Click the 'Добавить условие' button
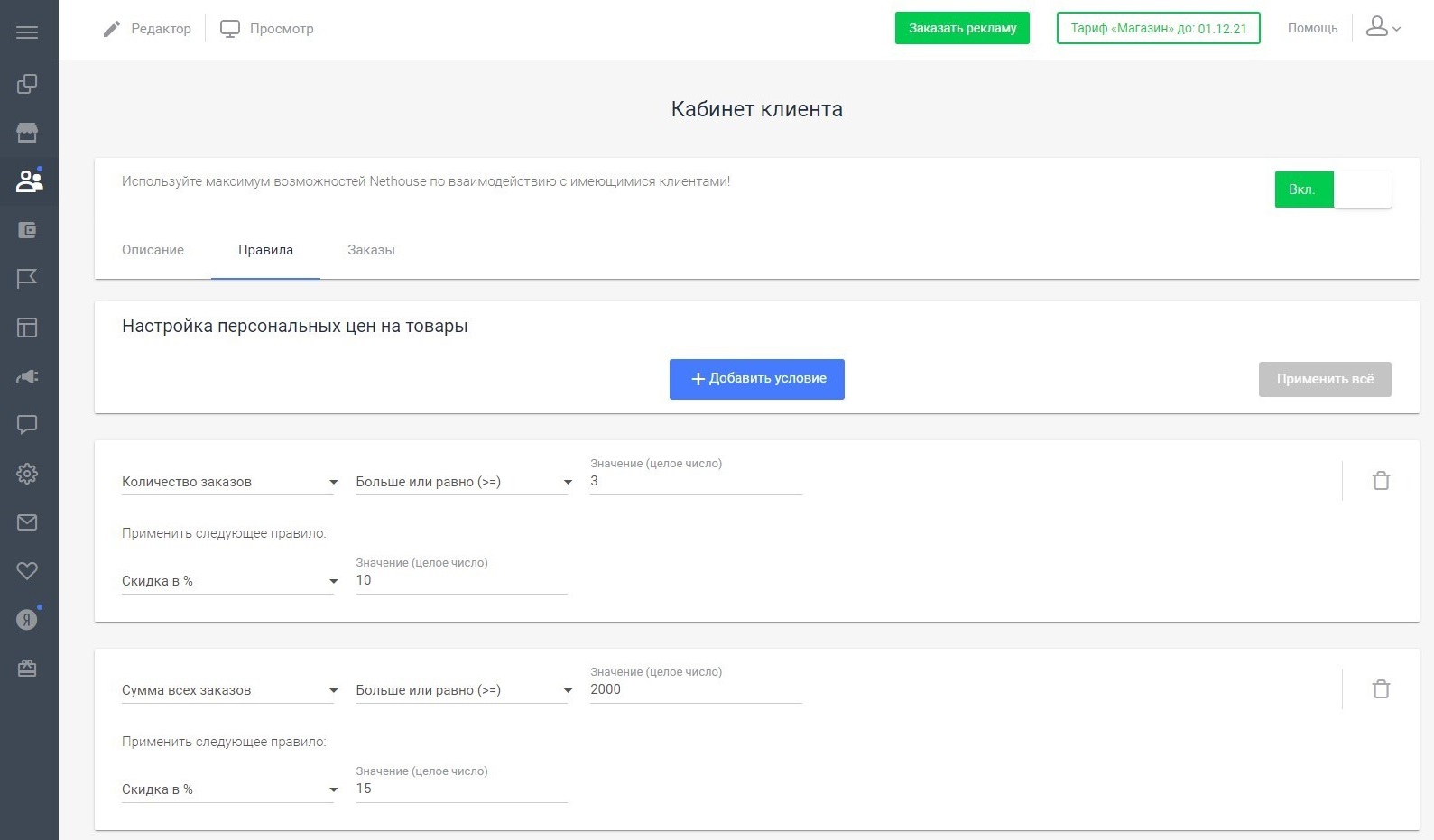 click(756, 379)
